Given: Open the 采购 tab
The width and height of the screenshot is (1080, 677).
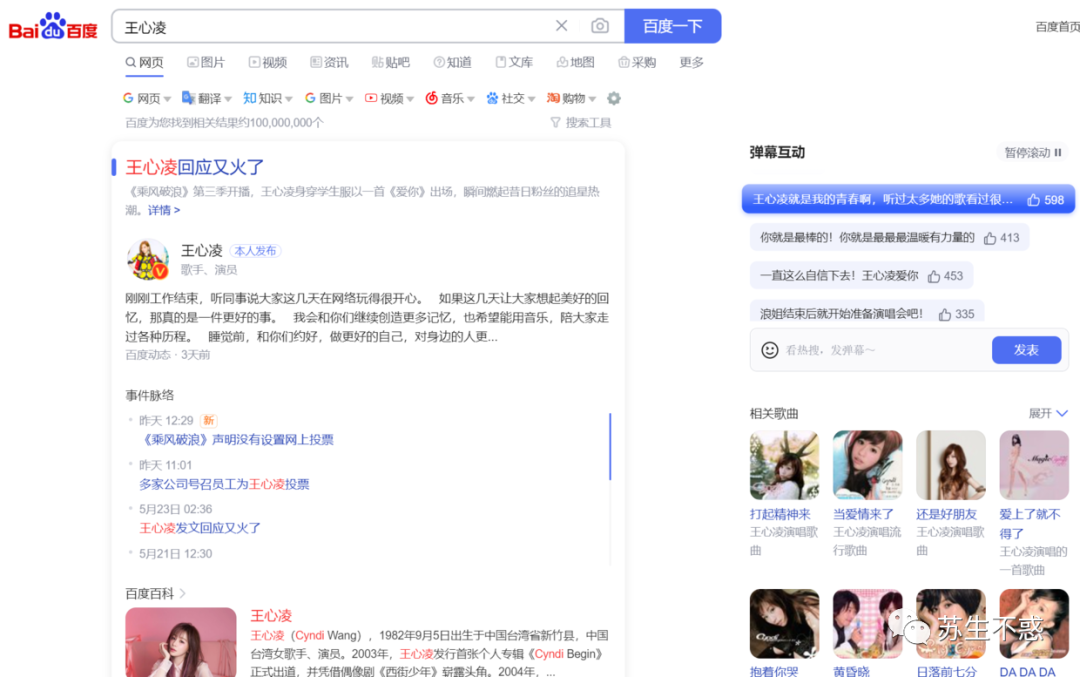Looking at the screenshot, I should coord(637,63).
